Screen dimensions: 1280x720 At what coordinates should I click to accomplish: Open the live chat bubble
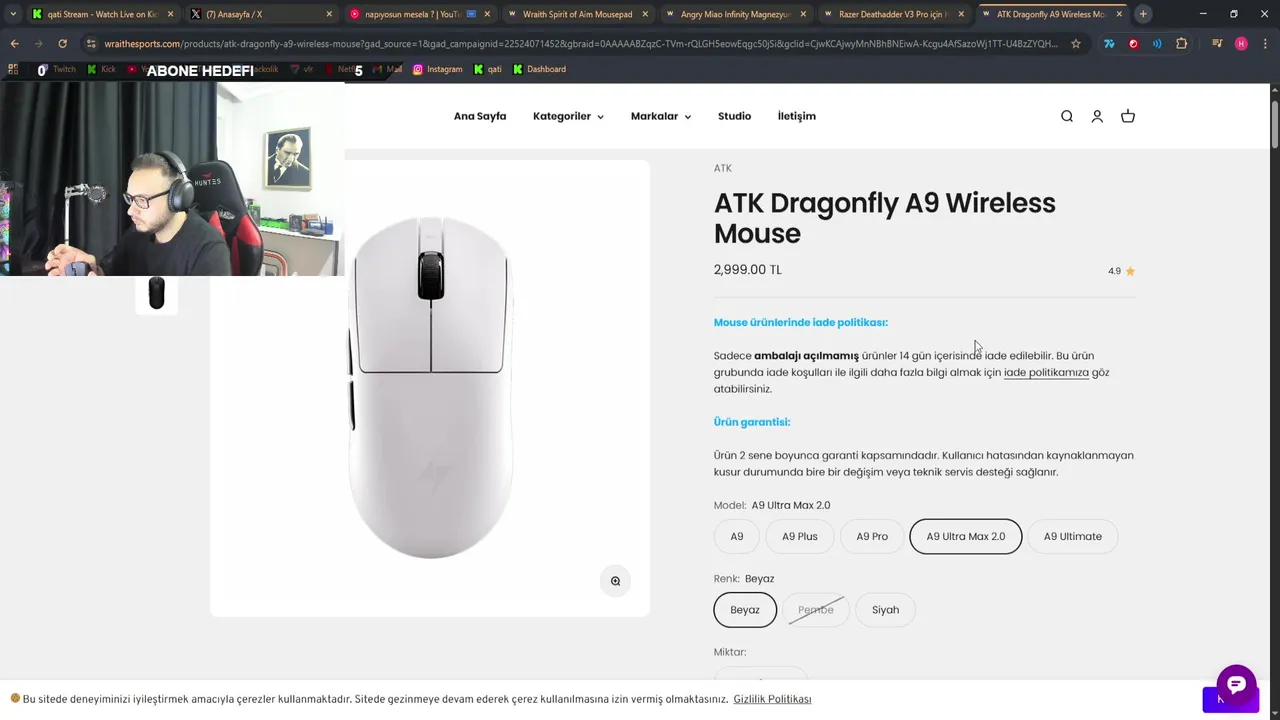tap(1236, 685)
